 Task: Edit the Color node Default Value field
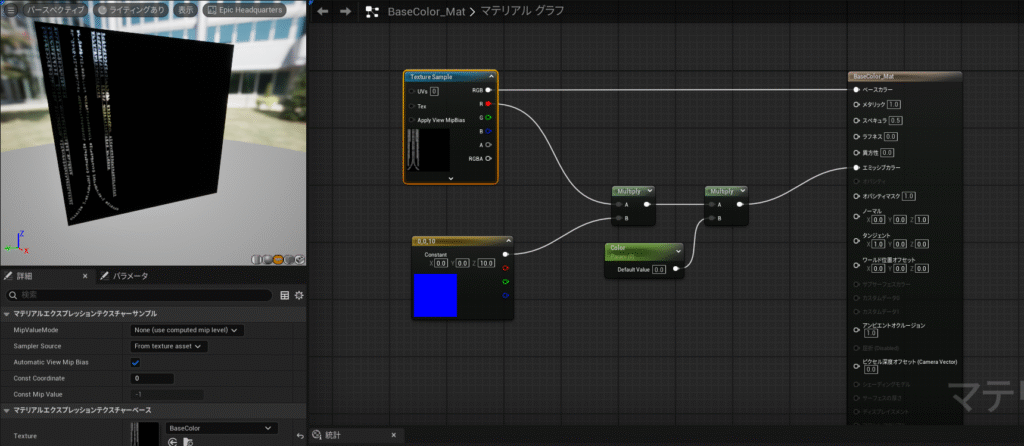click(658, 269)
